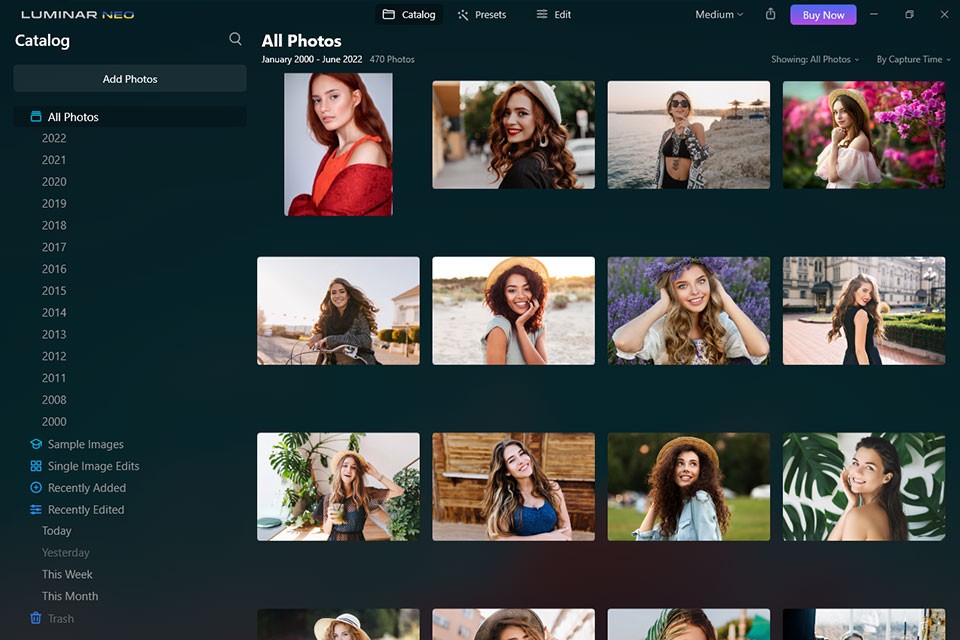
Task: Switch to the Presets tab
Action: (x=482, y=14)
